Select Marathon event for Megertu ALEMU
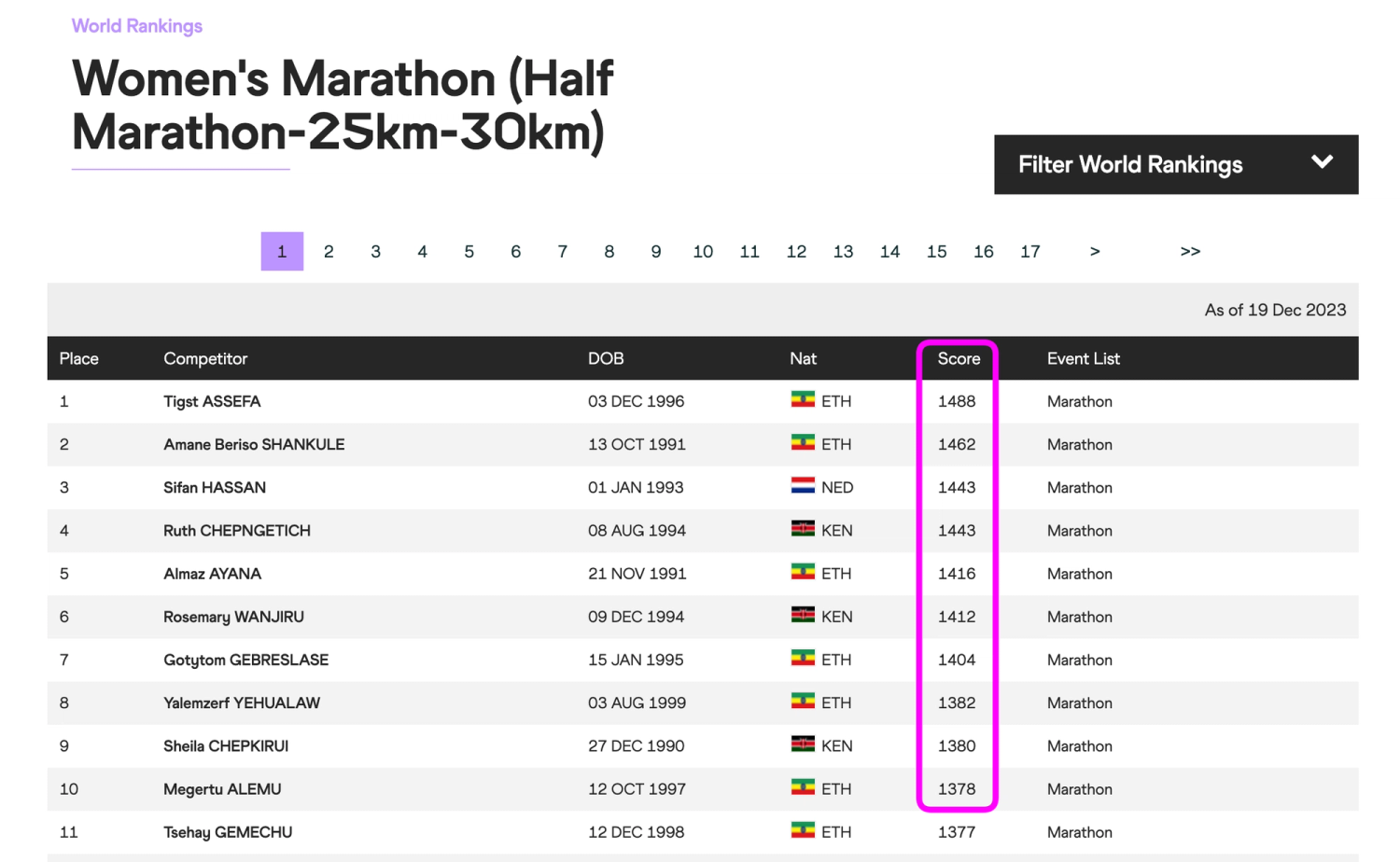Viewport: 1400px width, 862px height. click(x=1080, y=789)
